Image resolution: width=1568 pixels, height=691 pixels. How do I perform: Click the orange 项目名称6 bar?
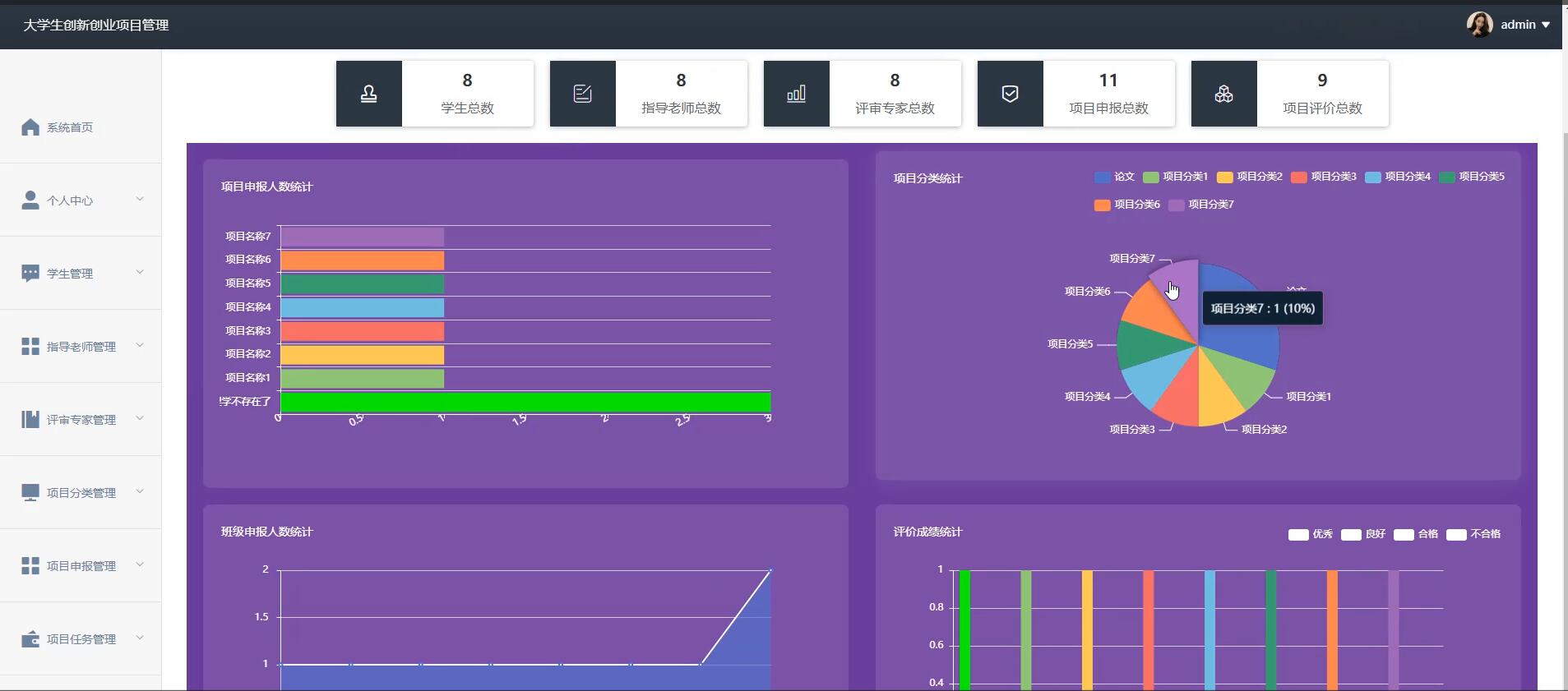(x=362, y=261)
